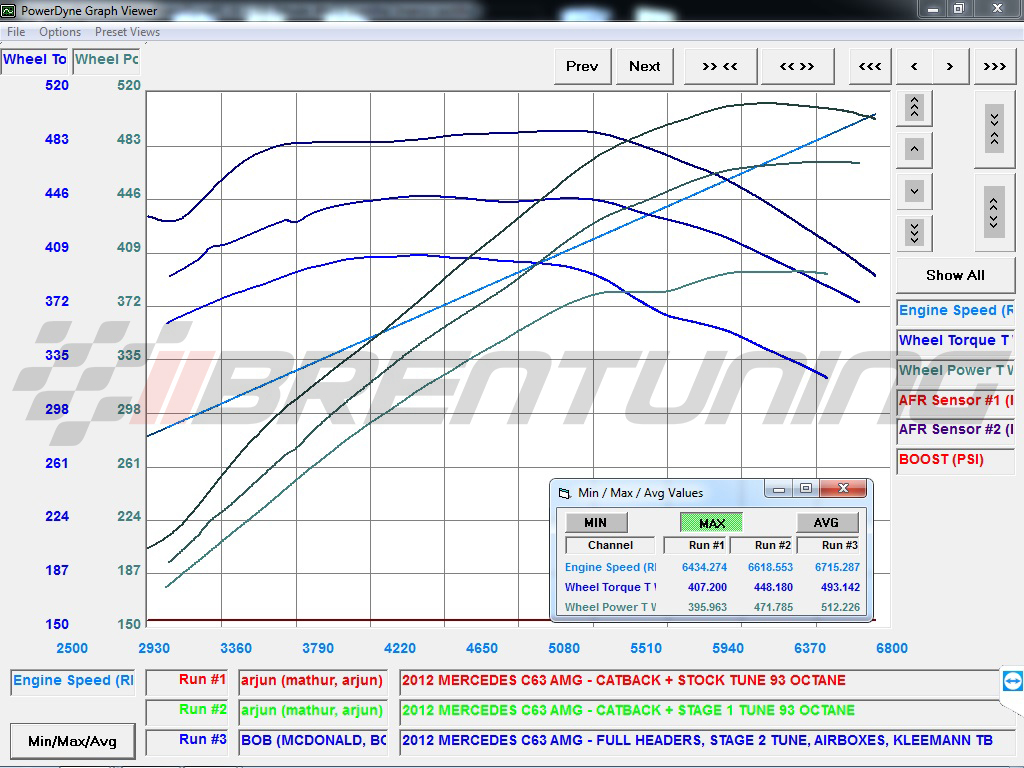Click the wheel torque value 448.180
The image size is (1024, 768).
pos(773,587)
